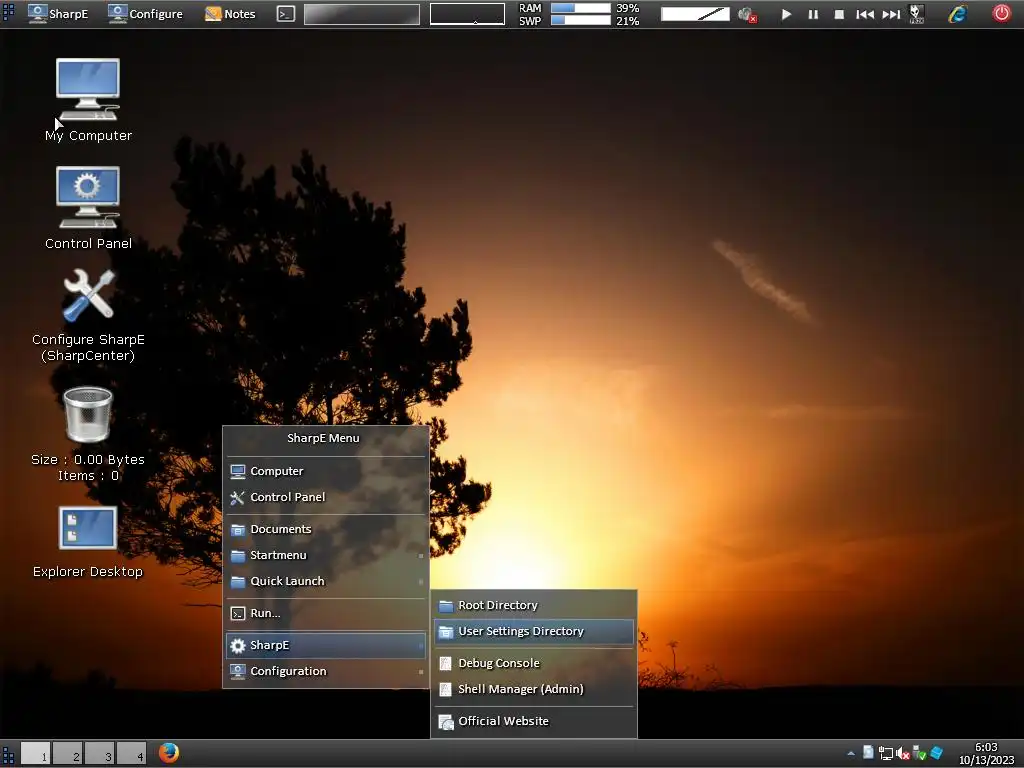Open the Configure button in top bar
This screenshot has width=1024, height=768.
pos(146,14)
